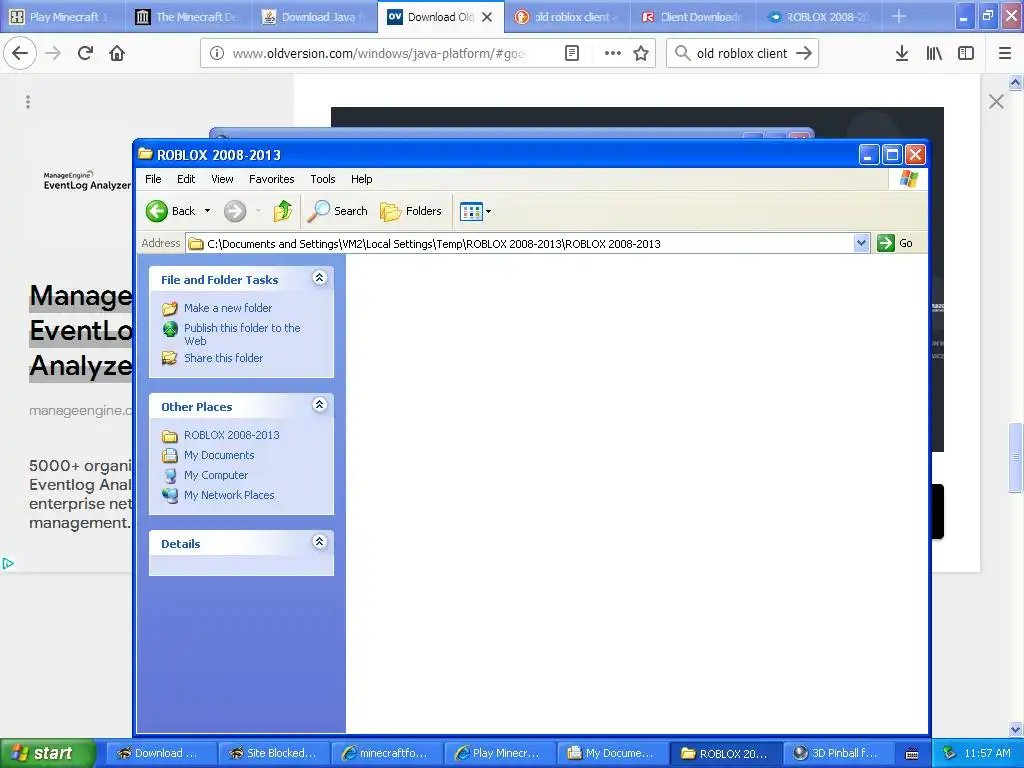Click the keyboard tray icon
Screen dimensions: 1024x768
[x=912, y=754]
